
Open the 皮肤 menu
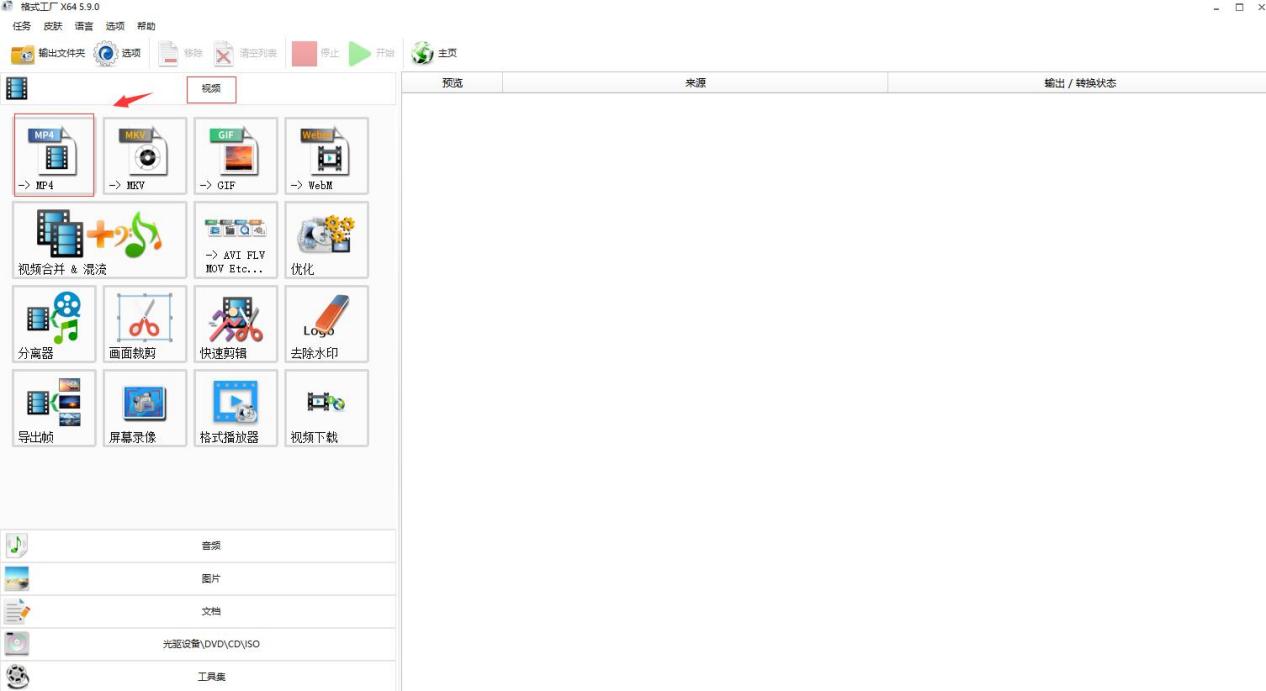pos(52,26)
